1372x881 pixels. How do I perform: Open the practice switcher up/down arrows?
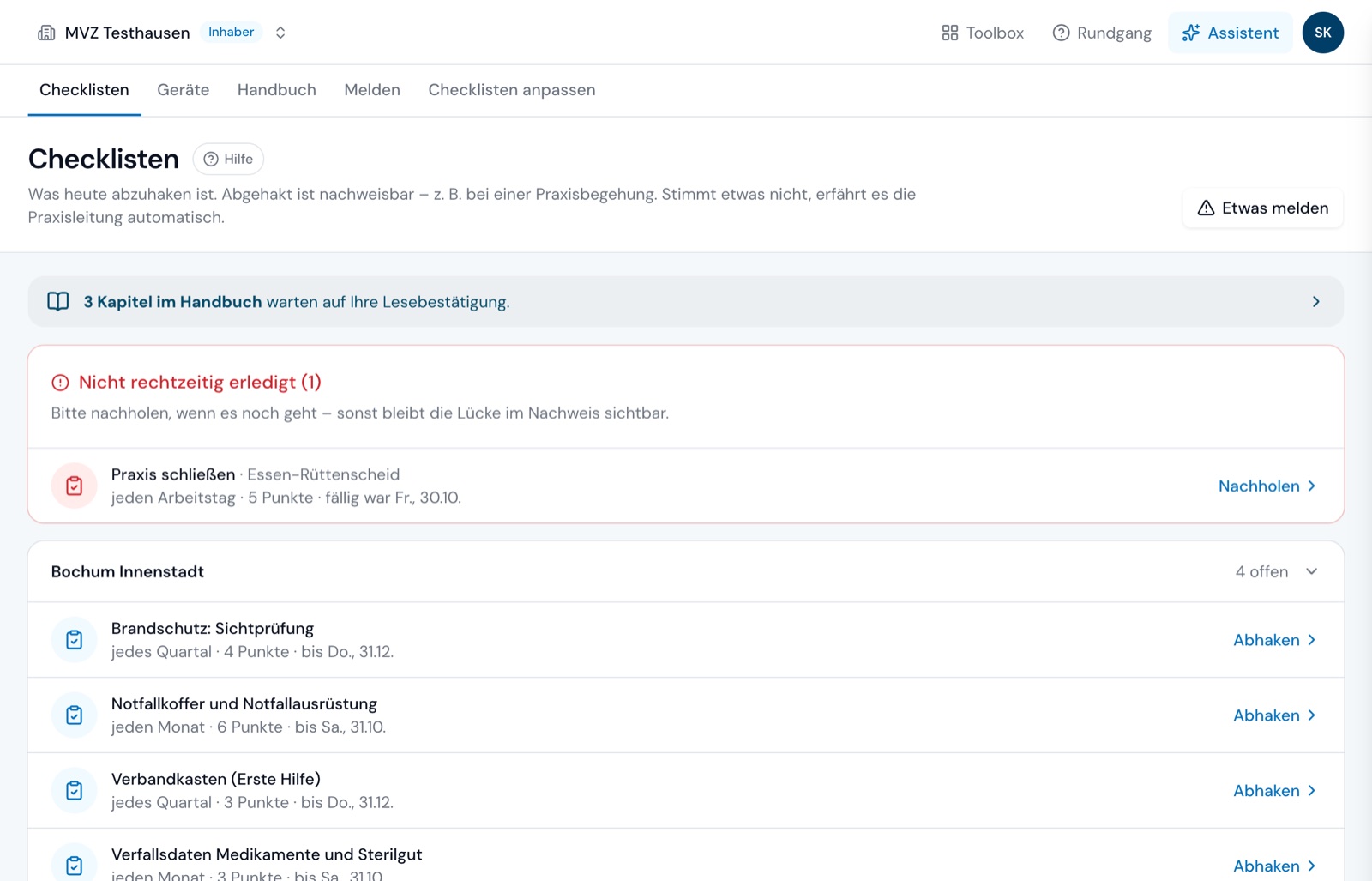[x=280, y=33]
